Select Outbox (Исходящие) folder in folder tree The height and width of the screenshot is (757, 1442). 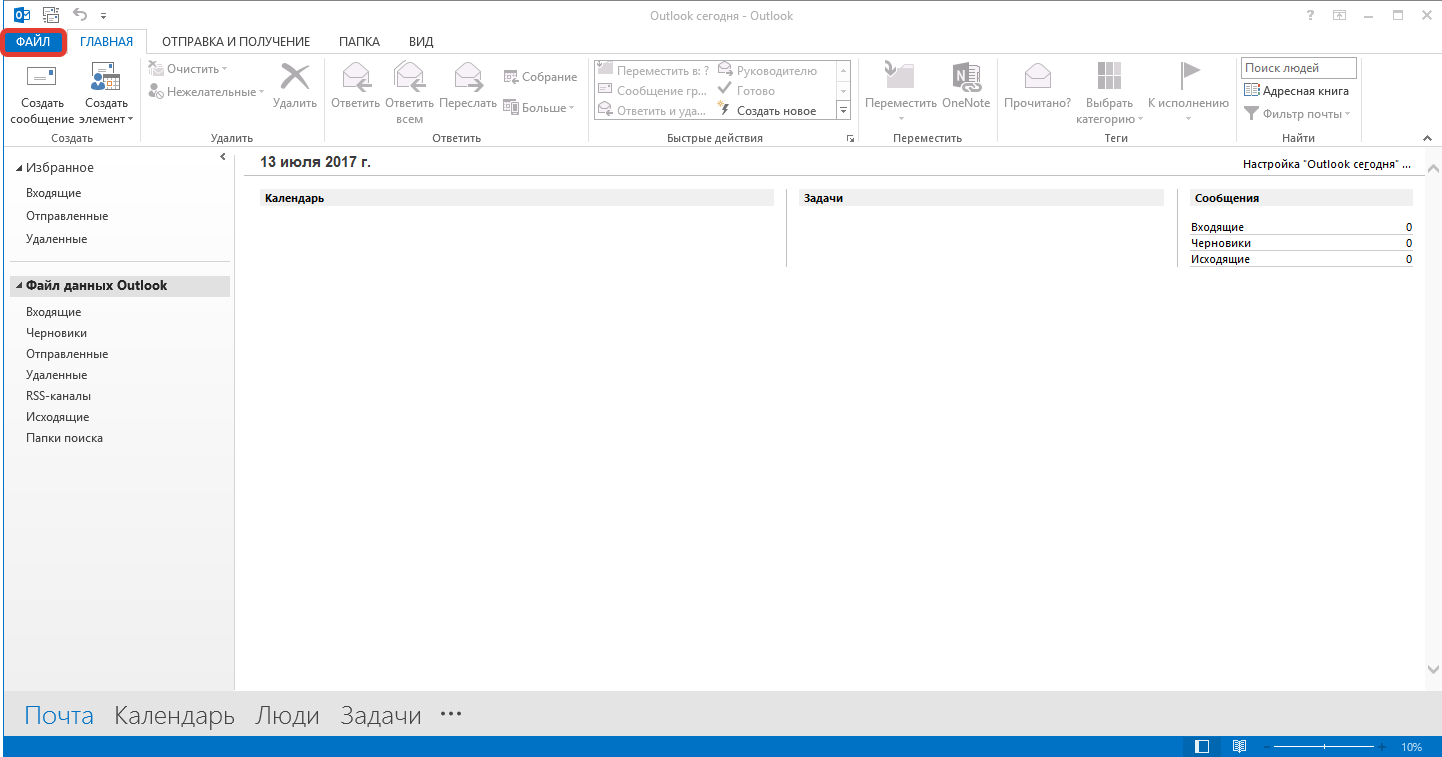(x=57, y=417)
